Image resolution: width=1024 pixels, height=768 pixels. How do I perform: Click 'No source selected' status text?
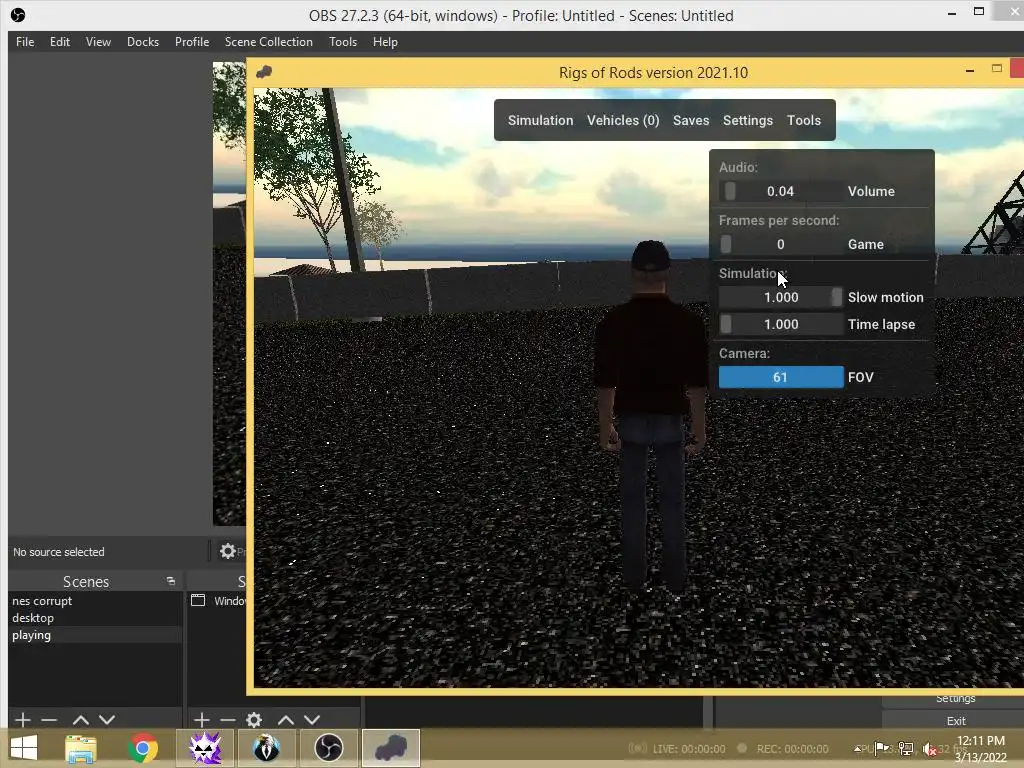pos(59,552)
